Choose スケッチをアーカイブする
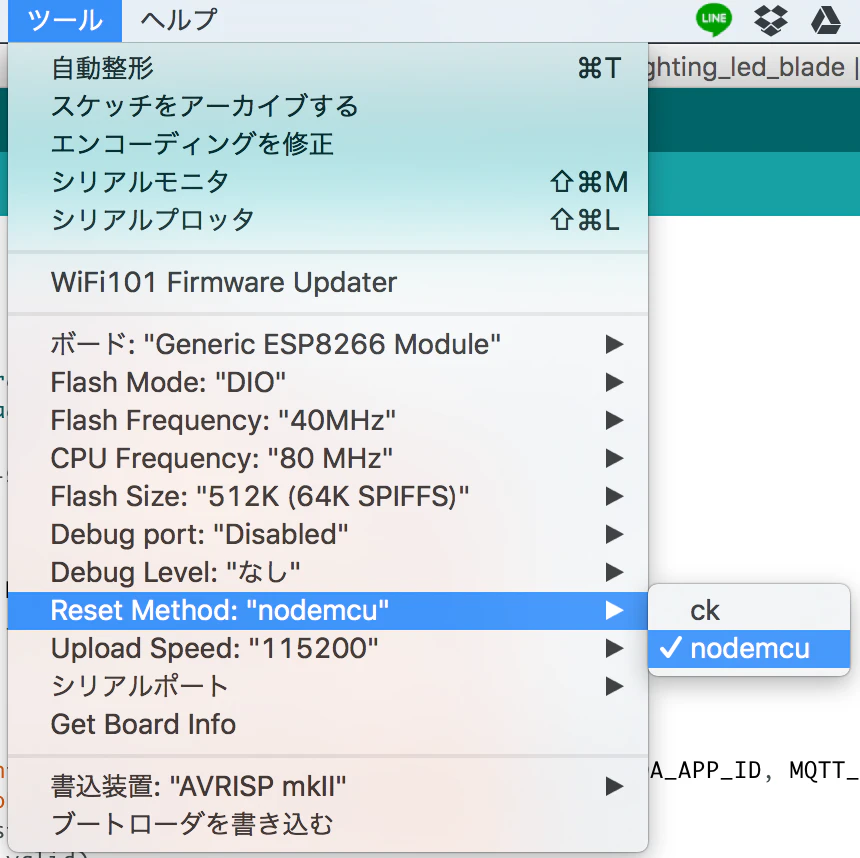 click(328, 106)
